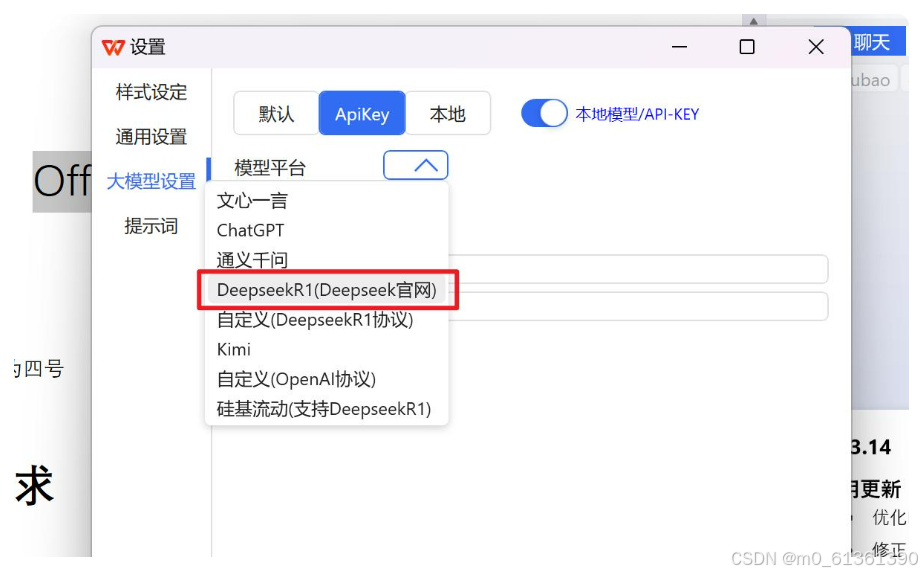Toggle the 本地模型/API-KEY switch
The width and height of the screenshot is (922, 574).
click(544, 113)
